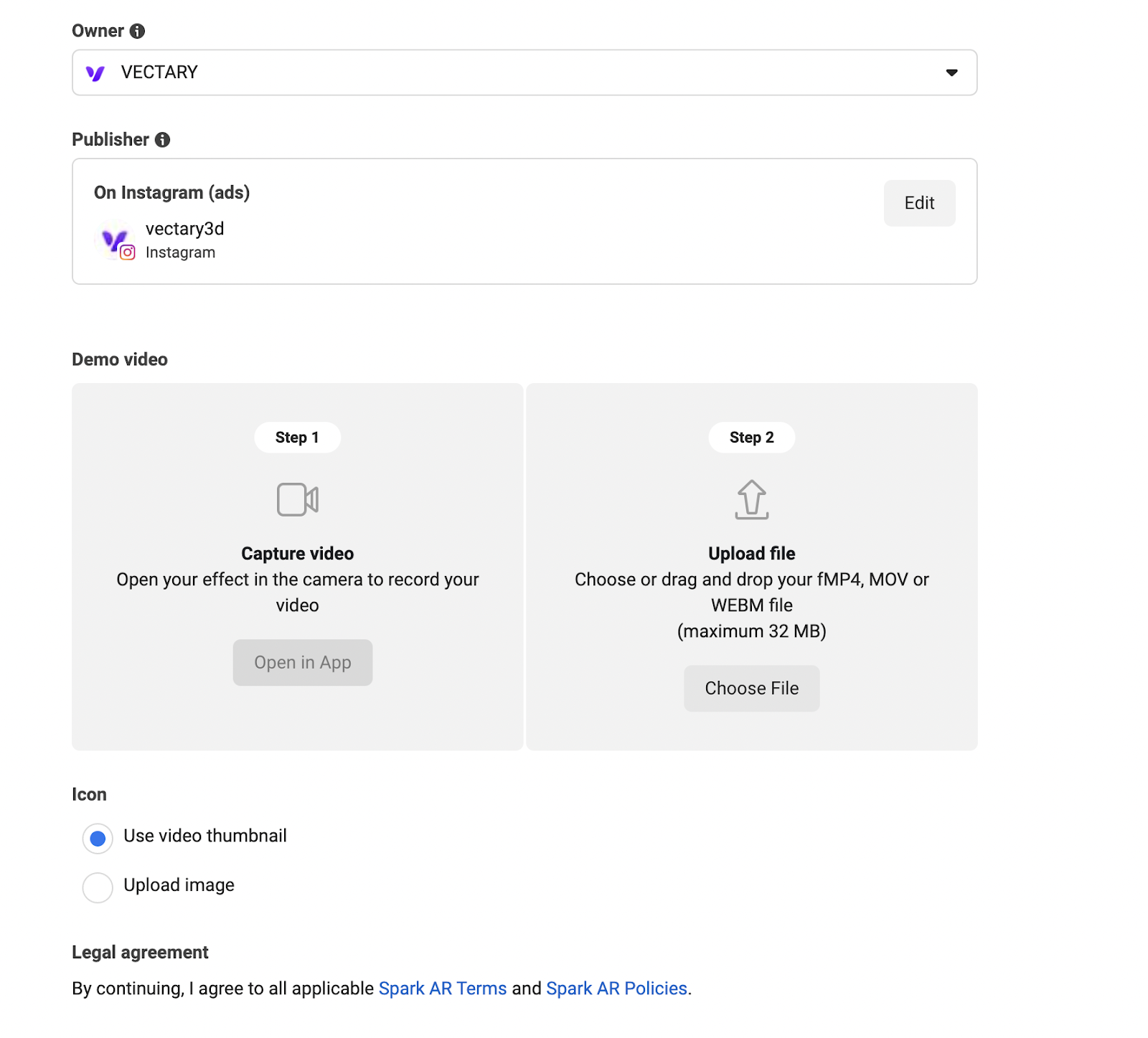Click the VECTARY logo in Owner field
Viewport: 1148px width, 1038px height.
(x=95, y=73)
